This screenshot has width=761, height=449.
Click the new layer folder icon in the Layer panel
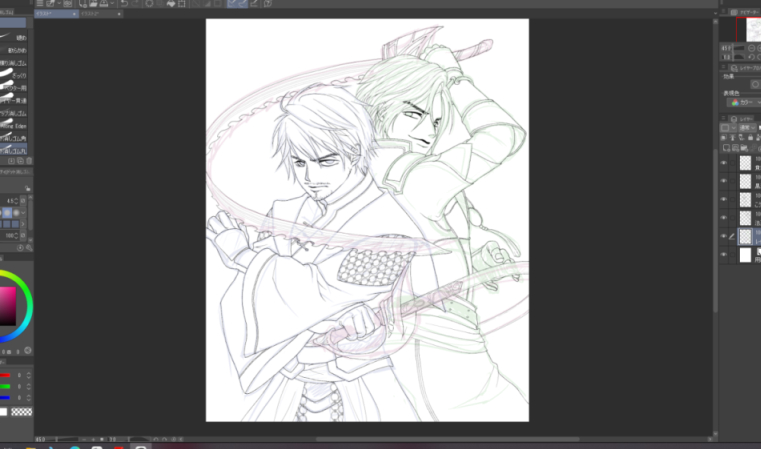tap(744, 148)
